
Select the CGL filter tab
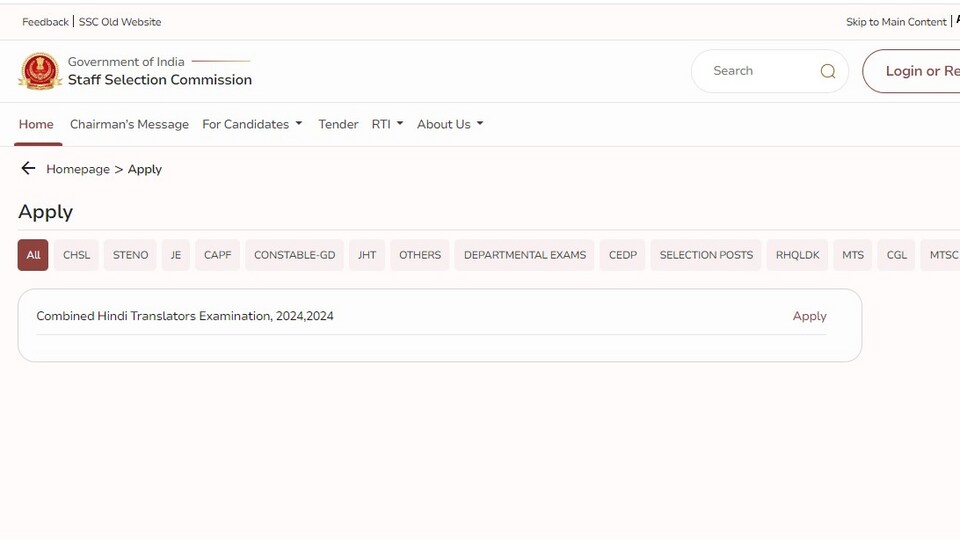click(x=896, y=255)
